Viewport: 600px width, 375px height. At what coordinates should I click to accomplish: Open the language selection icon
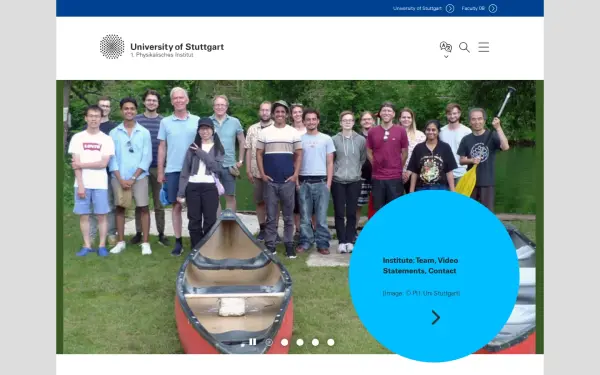[446, 47]
